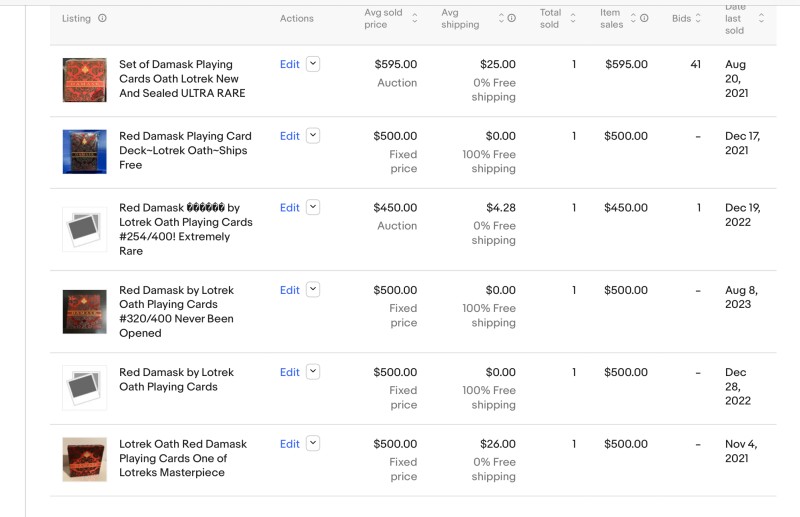
Task: Click Edit link for #254/400 Extremely Rare listing
Action: 289,208
